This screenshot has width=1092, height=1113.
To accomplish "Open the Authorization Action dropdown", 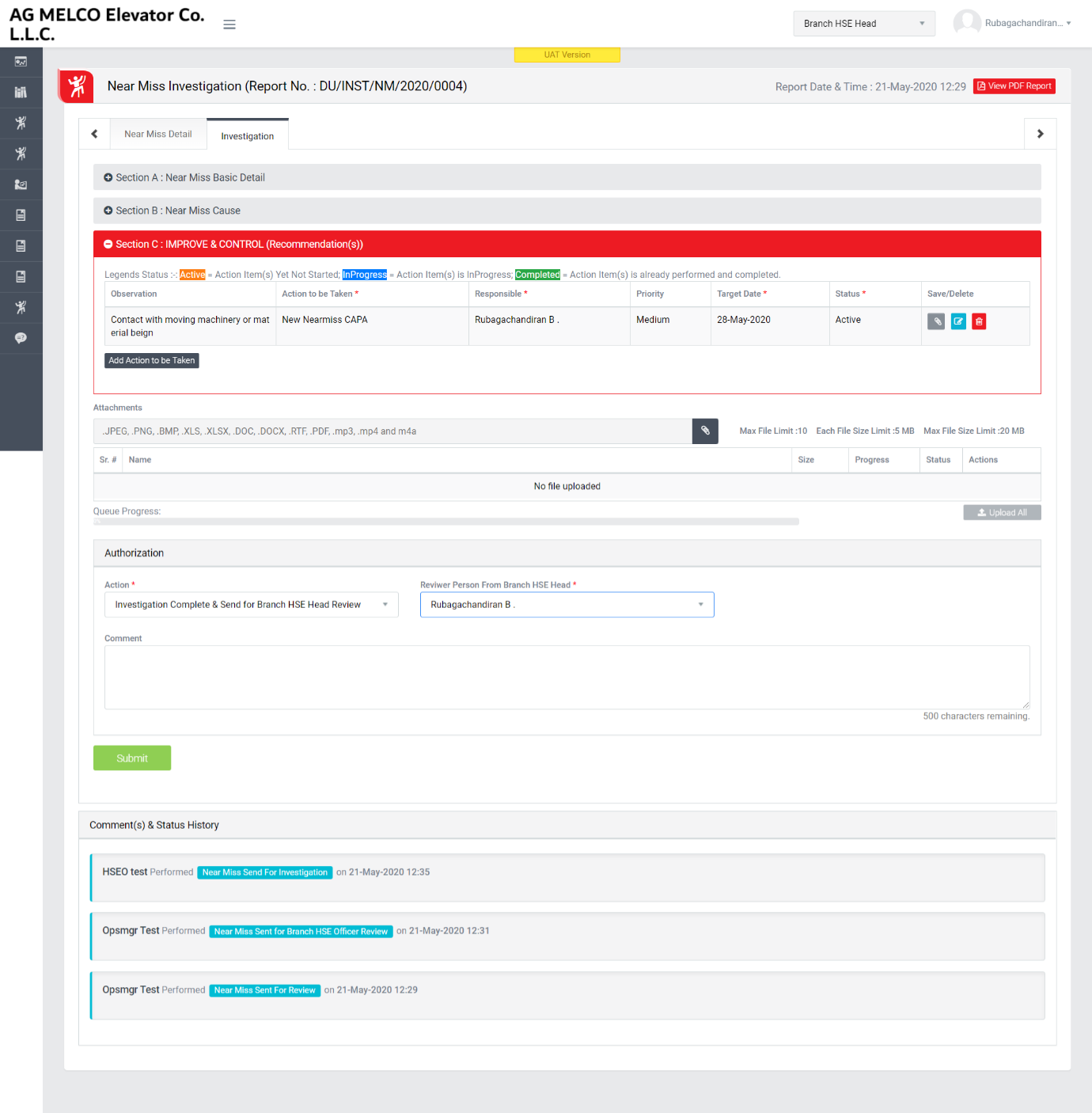I will [251, 605].
